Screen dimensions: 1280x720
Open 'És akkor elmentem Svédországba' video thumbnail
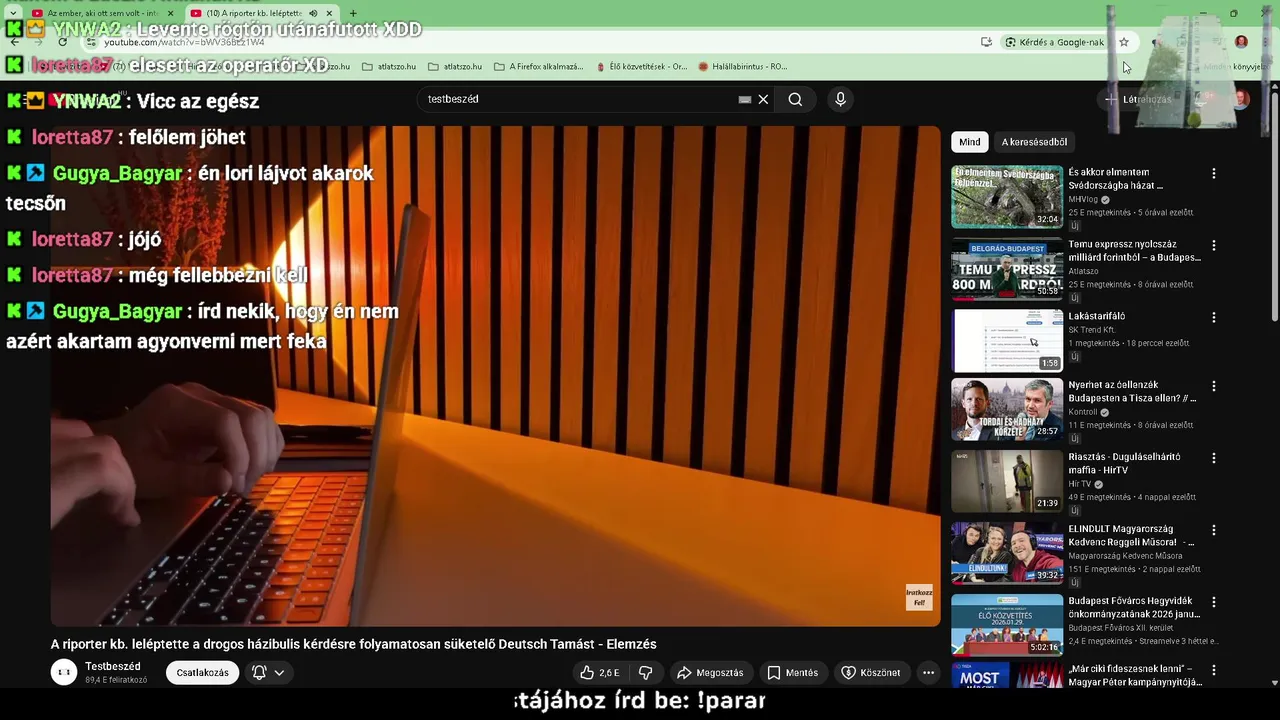click(x=1007, y=197)
